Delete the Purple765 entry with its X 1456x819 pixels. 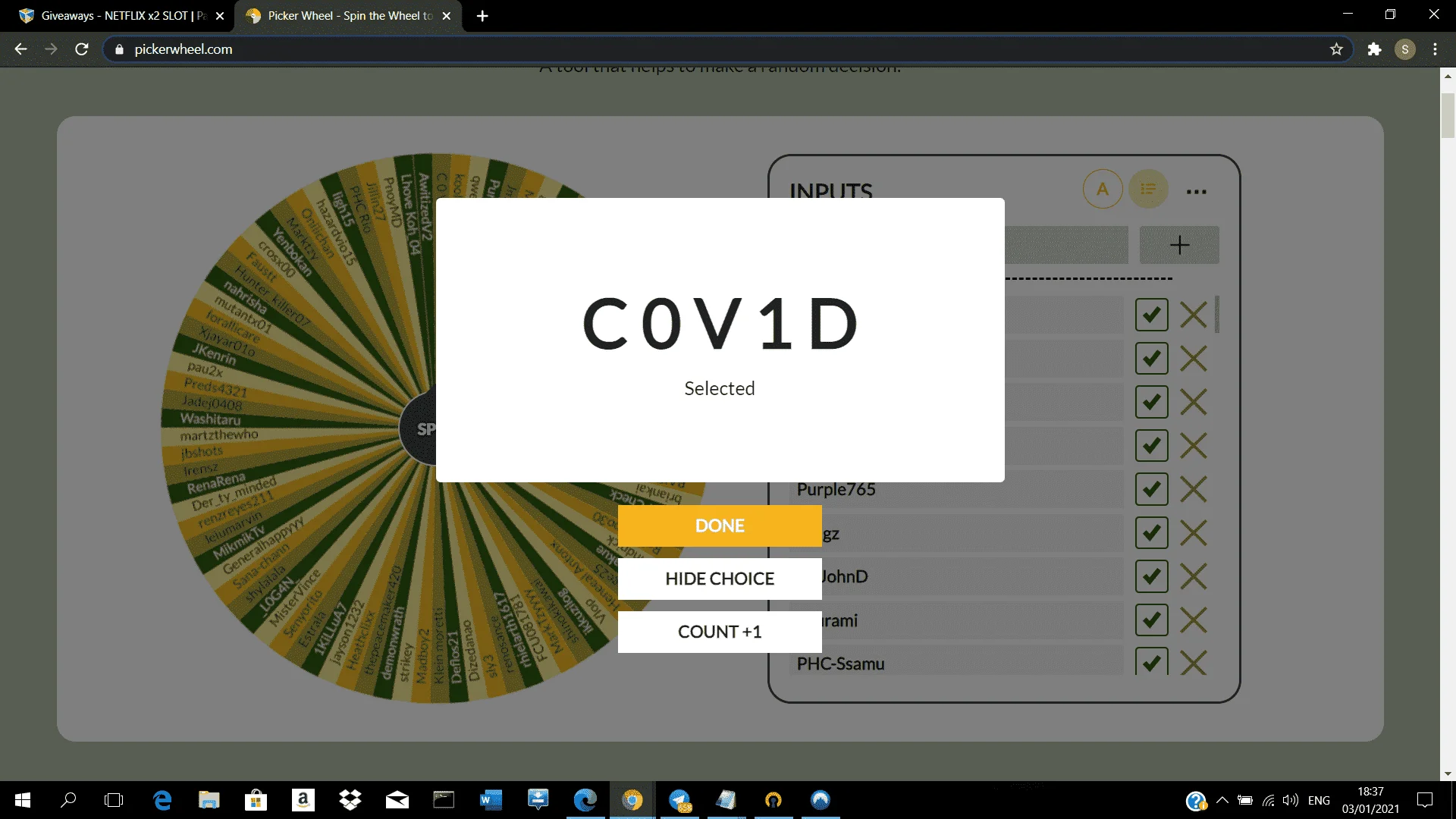click(1194, 489)
